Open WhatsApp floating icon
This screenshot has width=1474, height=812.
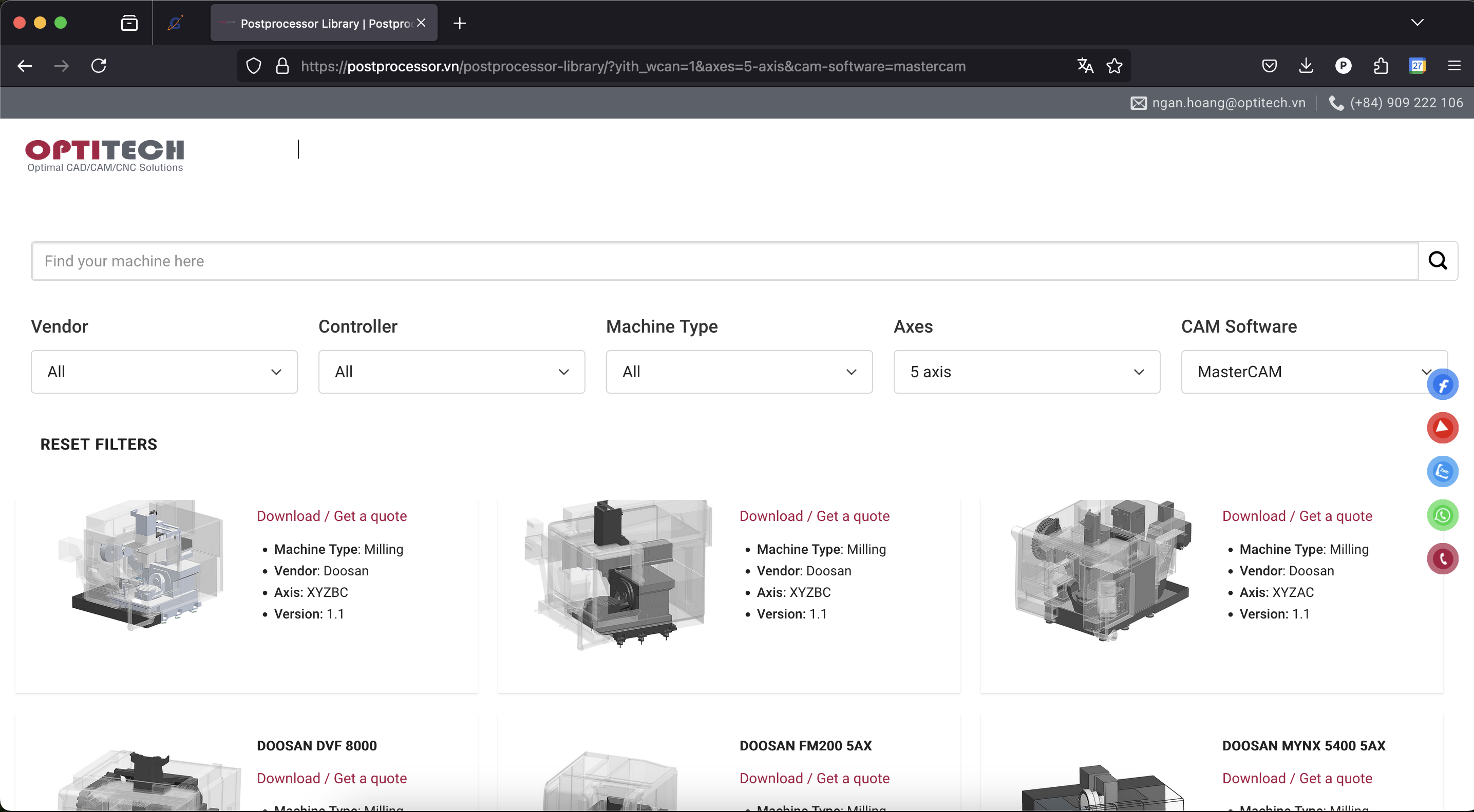(1443, 515)
